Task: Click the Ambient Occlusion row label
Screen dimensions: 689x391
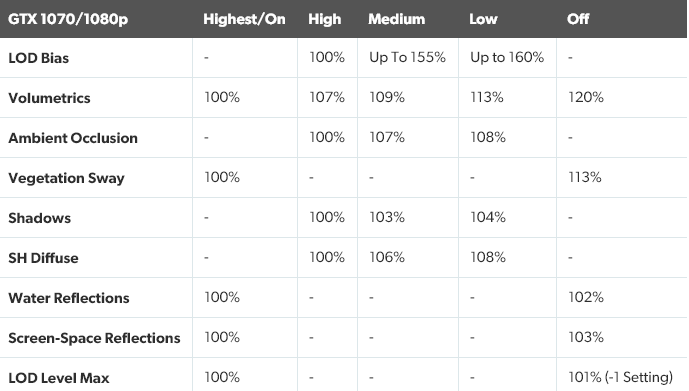Action: click(73, 138)
